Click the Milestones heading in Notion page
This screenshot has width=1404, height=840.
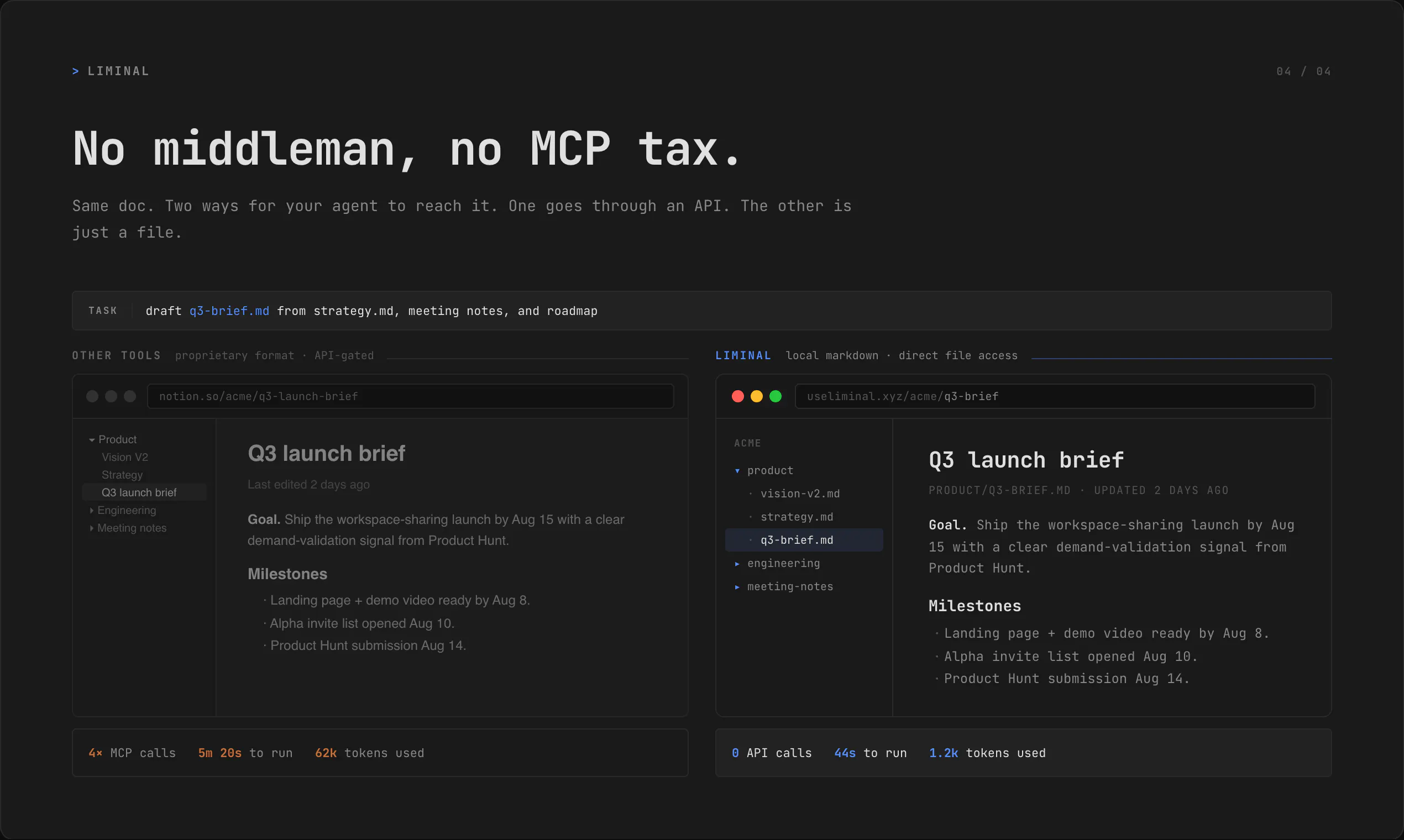coord(287,574)
